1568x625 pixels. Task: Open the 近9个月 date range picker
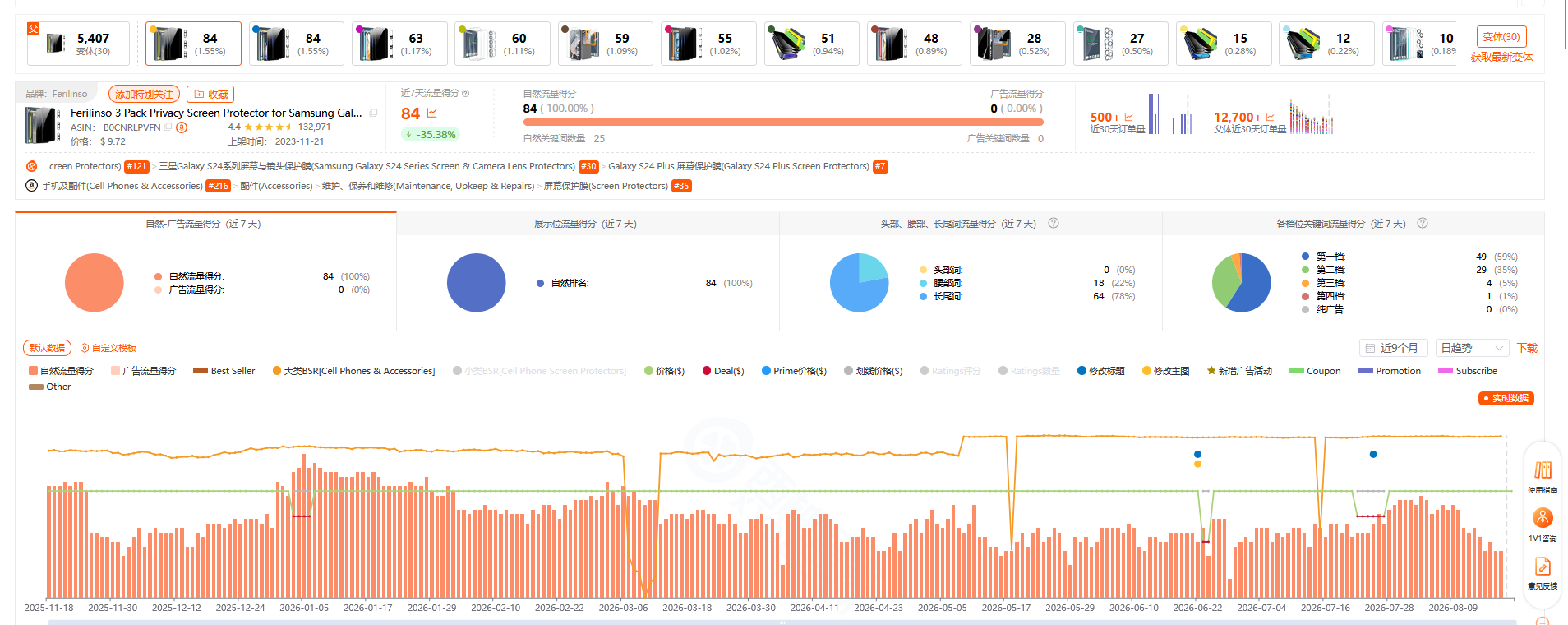(x=1394, y=348)
